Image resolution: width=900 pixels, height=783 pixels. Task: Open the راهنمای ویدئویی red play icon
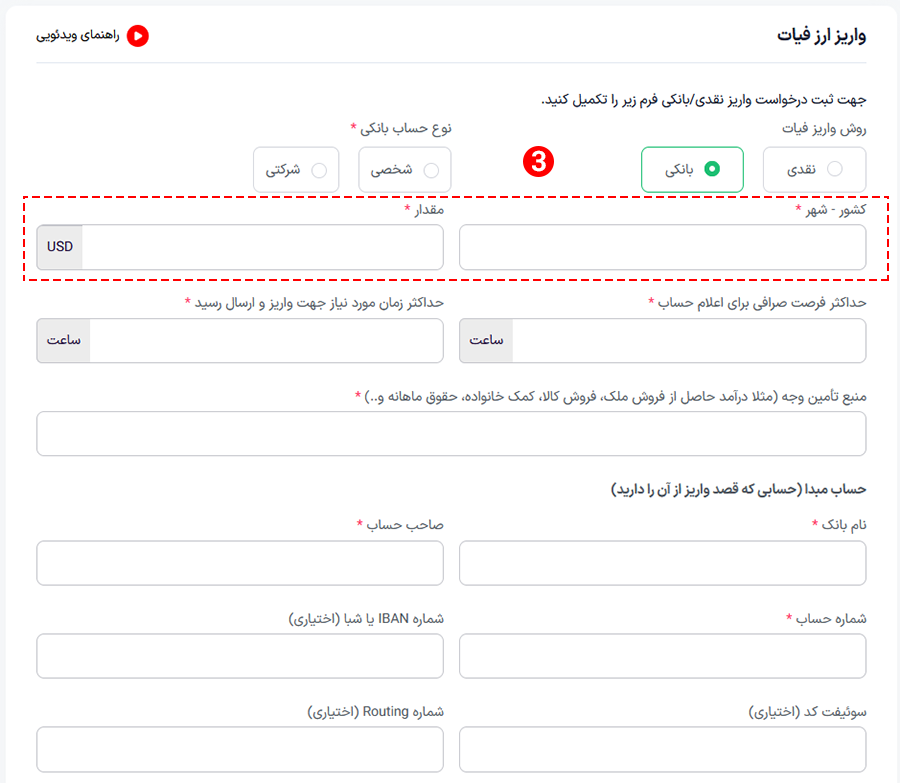(138, 36)
